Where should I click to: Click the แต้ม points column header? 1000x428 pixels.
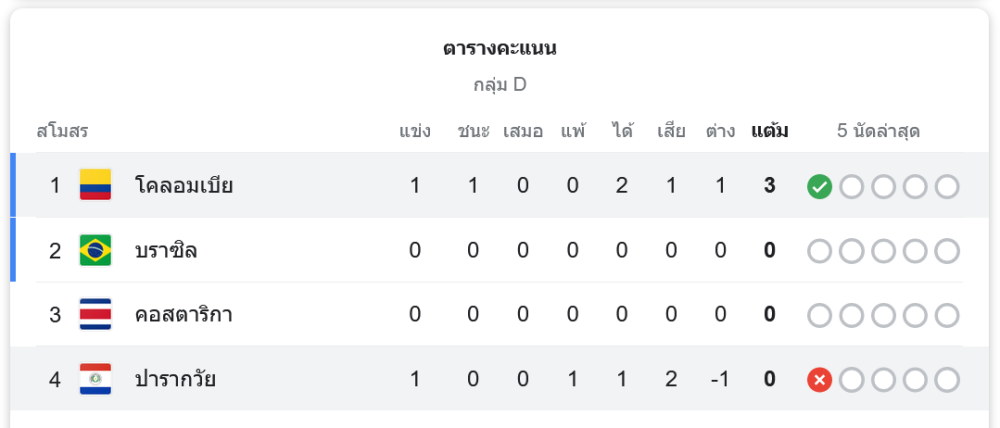click(x=770, y=131)
